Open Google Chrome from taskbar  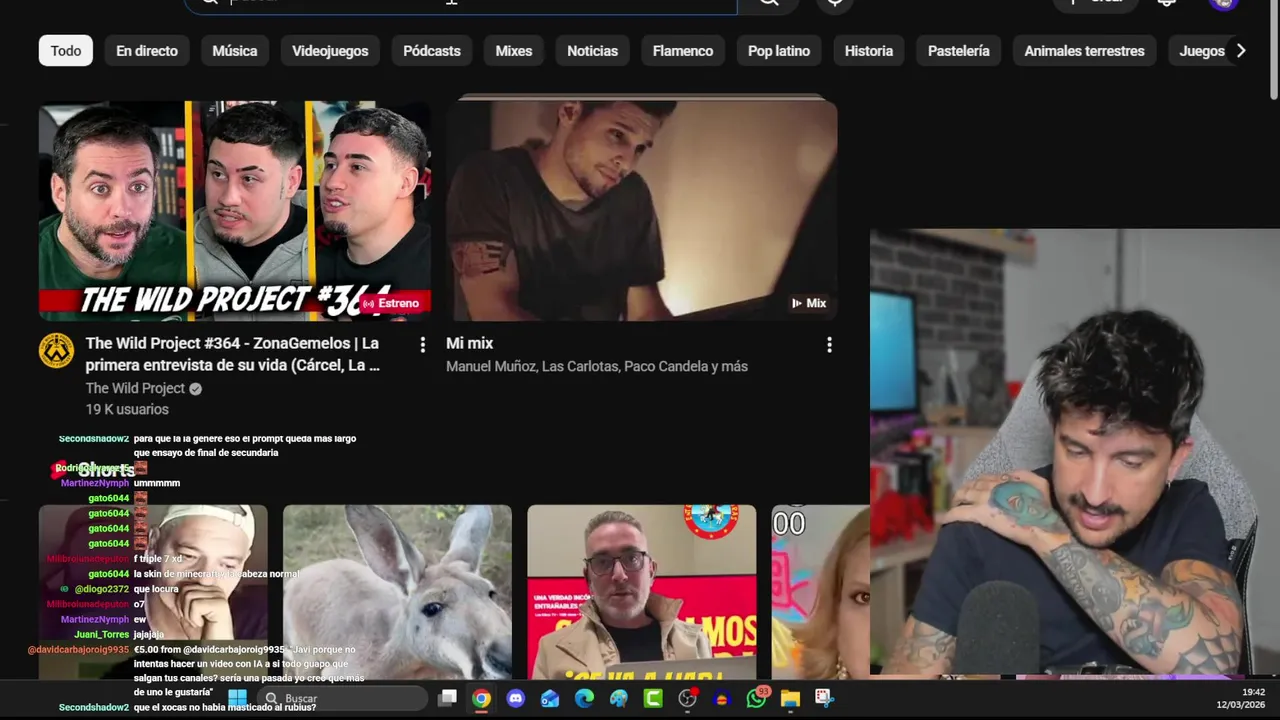click(482, 698)
